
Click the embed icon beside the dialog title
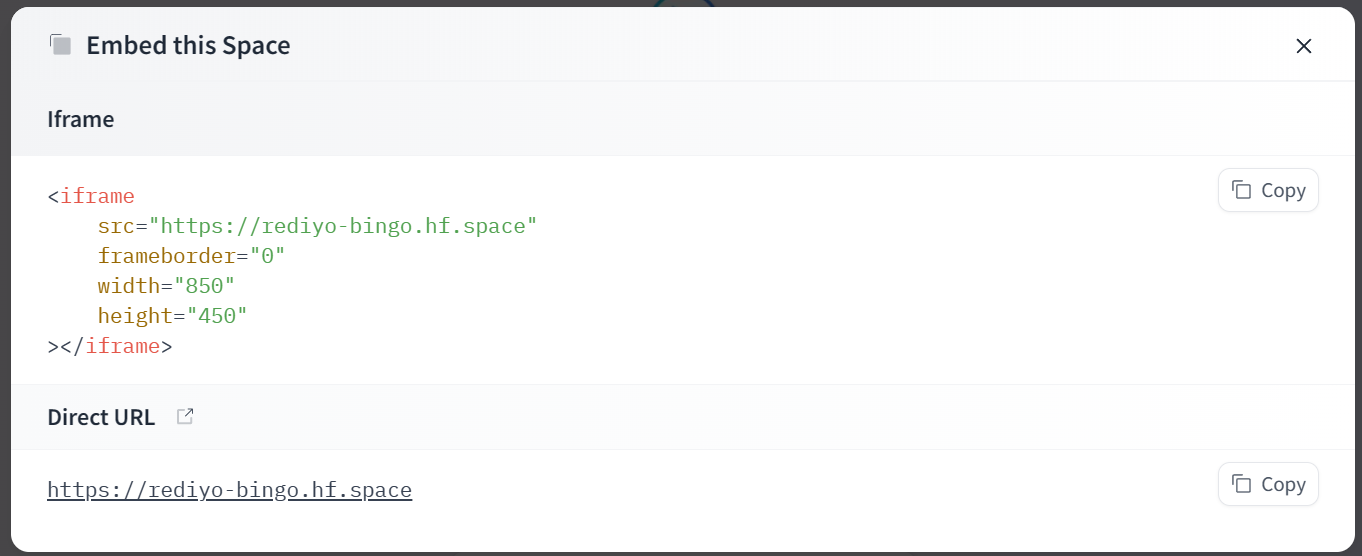tap(61, 45)
